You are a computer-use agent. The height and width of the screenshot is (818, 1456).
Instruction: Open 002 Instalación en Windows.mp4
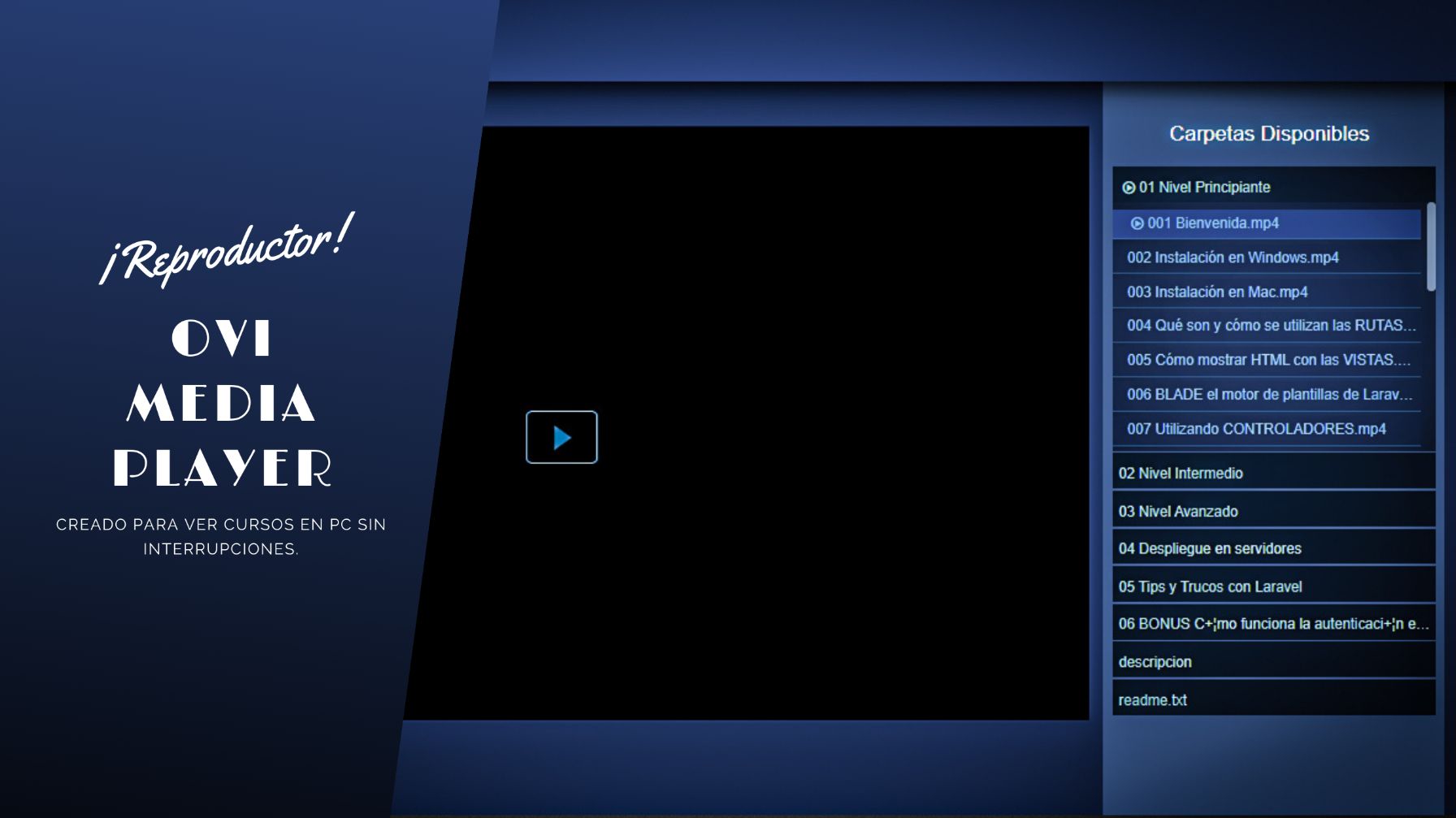[x=1267, y=258]
